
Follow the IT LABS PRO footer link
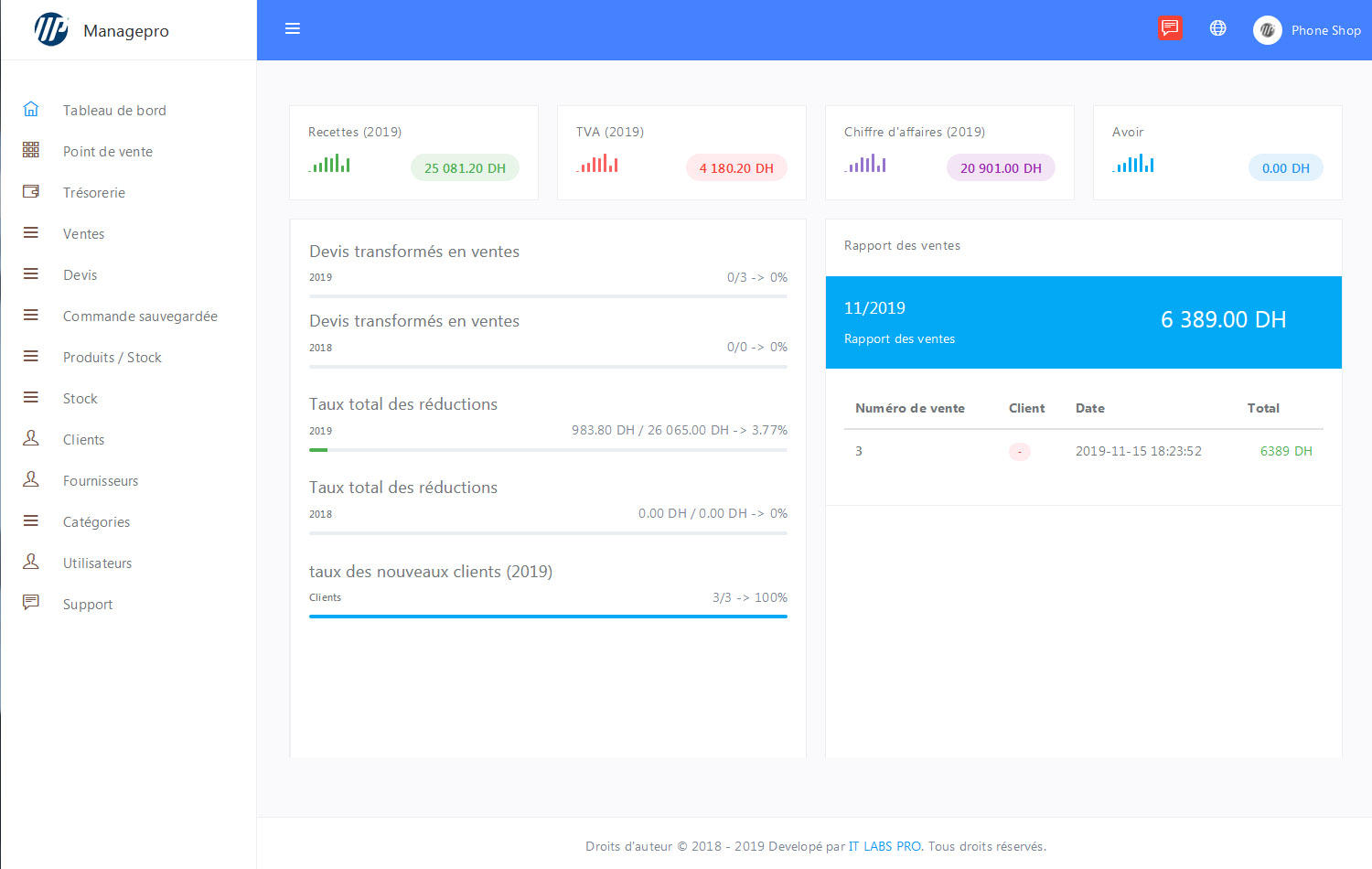coord(884,846)
